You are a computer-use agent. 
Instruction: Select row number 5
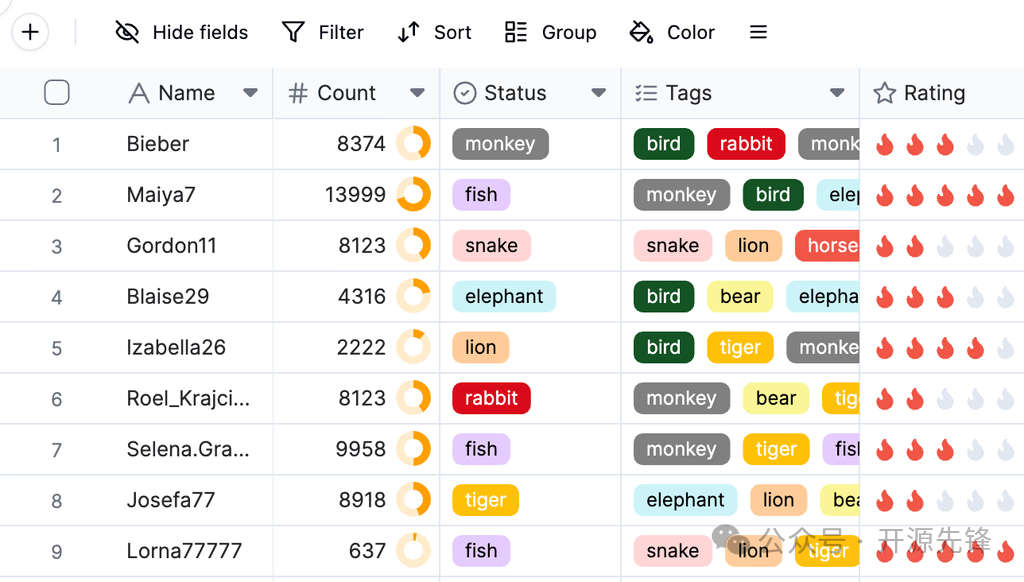tap(57, 348)
